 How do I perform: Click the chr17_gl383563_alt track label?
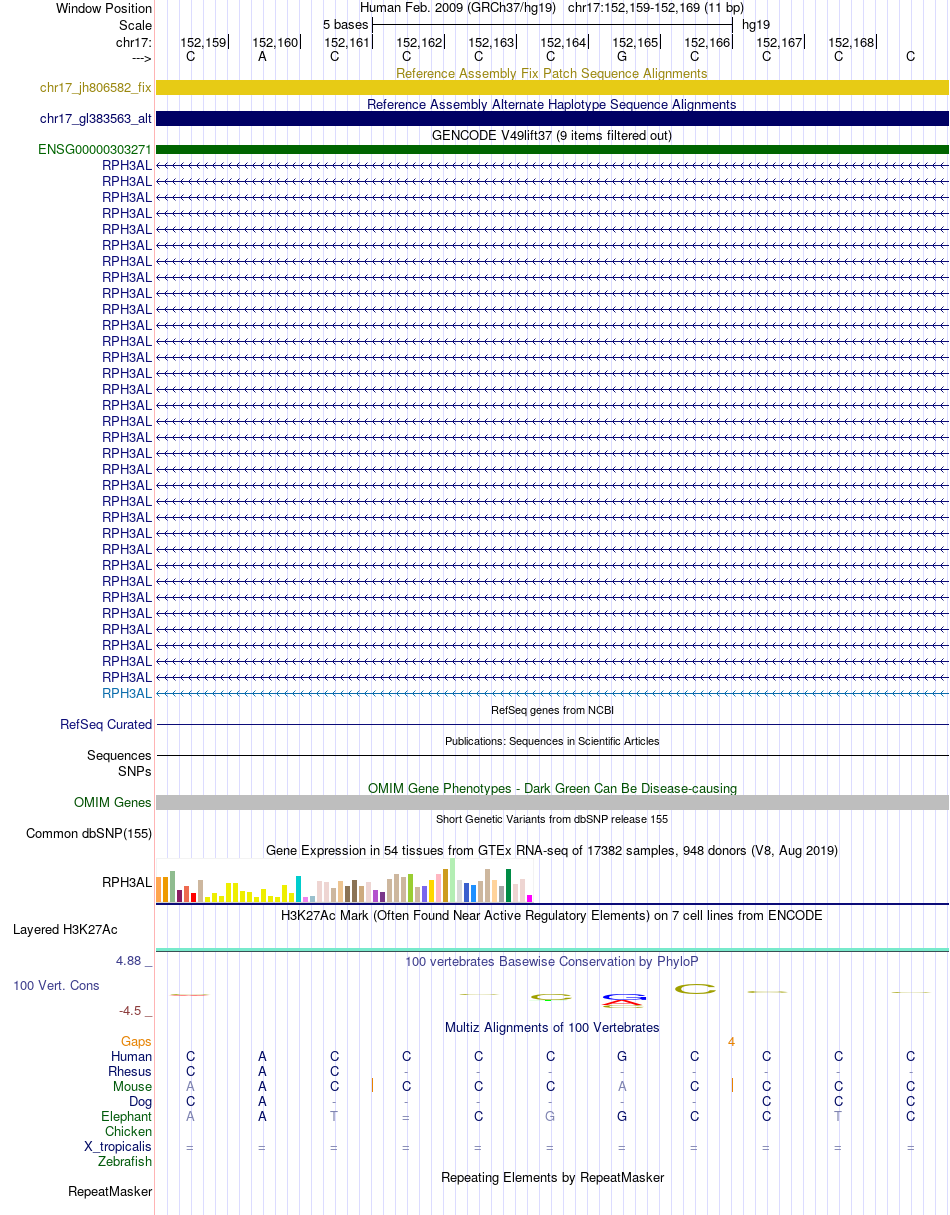click(x=96, y=118)
